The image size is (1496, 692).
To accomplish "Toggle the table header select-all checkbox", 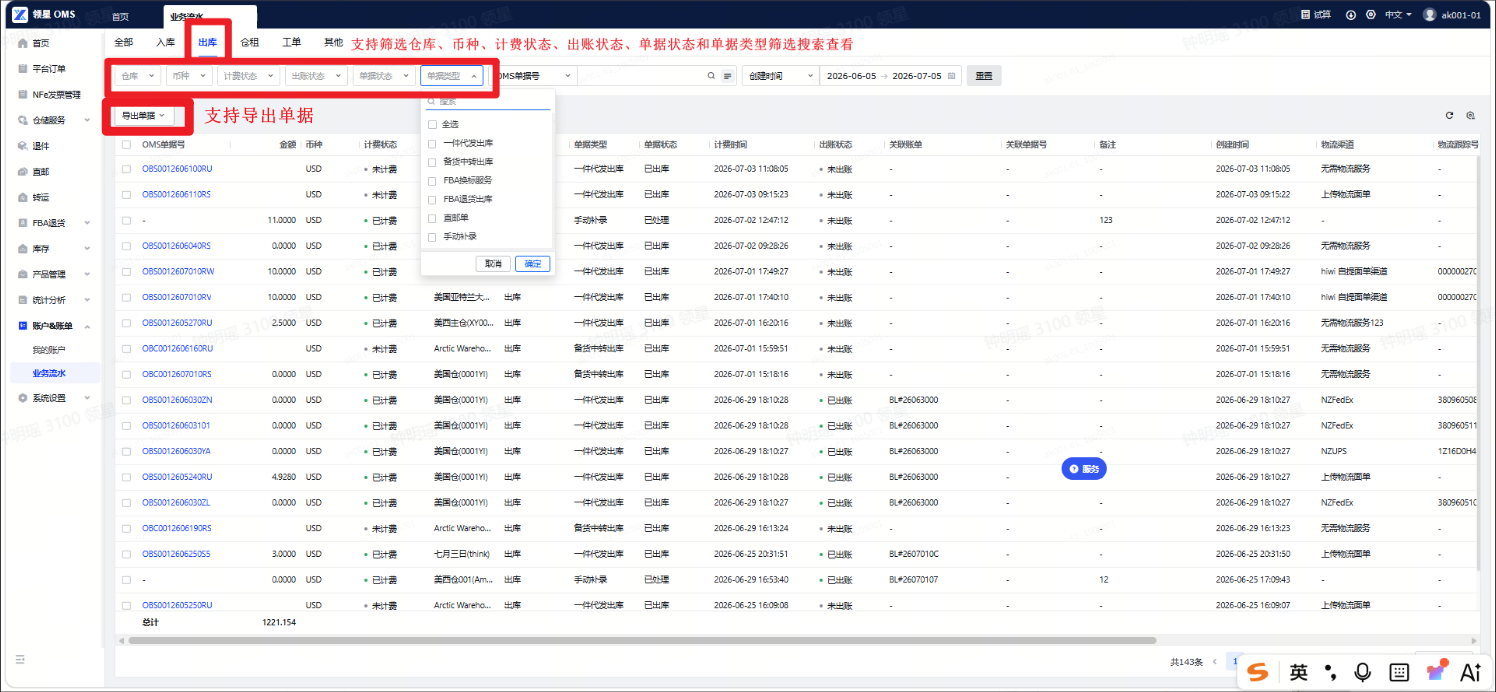I will [x=126, y=145].
